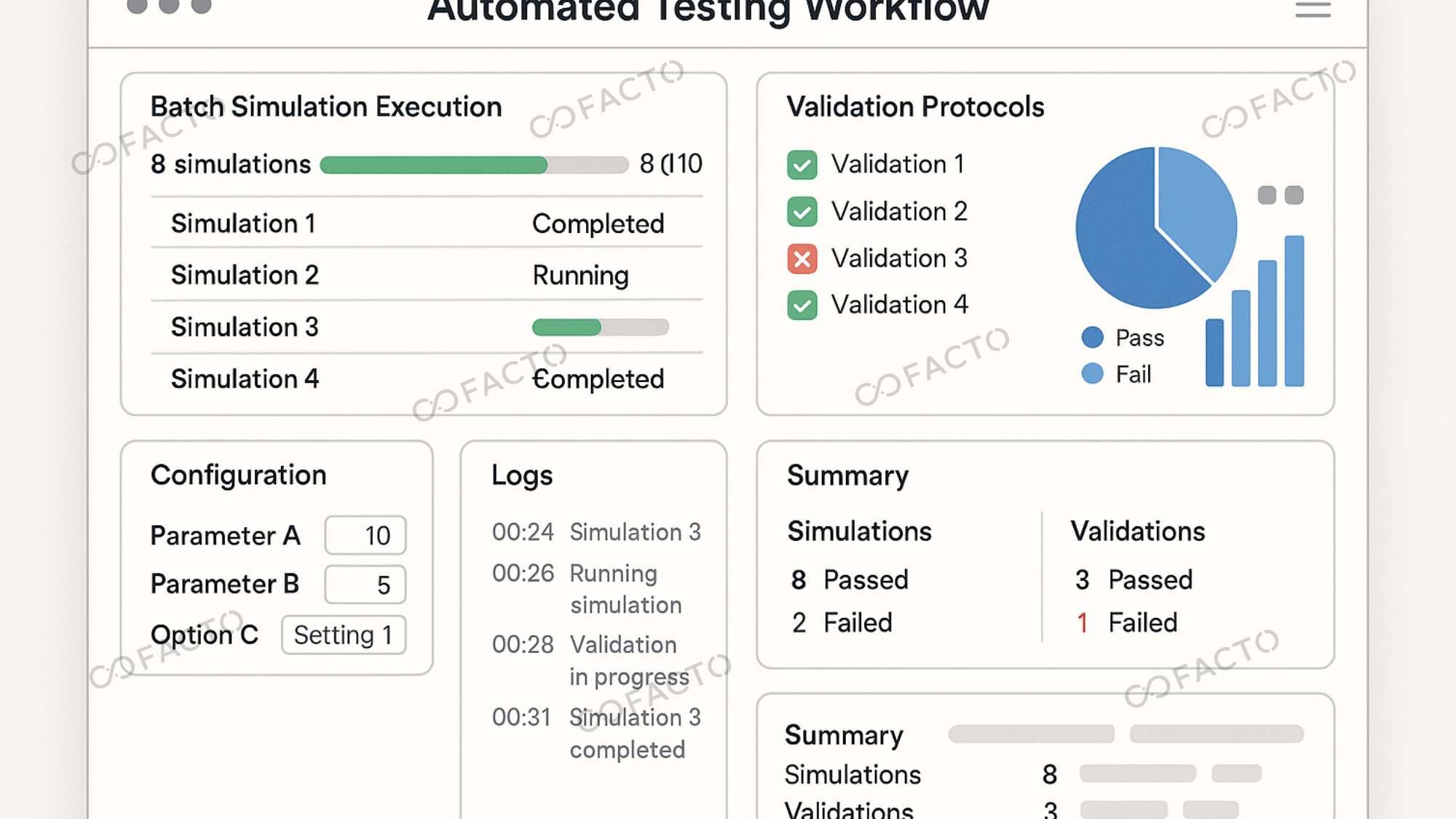Viewport: 1456px width, 819px height.
Task: Click the 00:24 Simulation 3 log entry
Action: point(596,532)
